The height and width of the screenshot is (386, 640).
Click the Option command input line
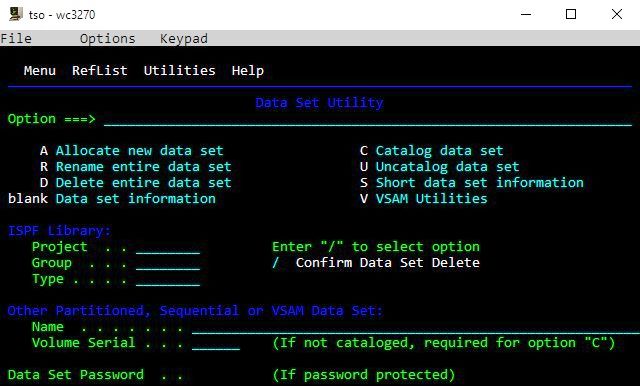[x=368, y=119]
